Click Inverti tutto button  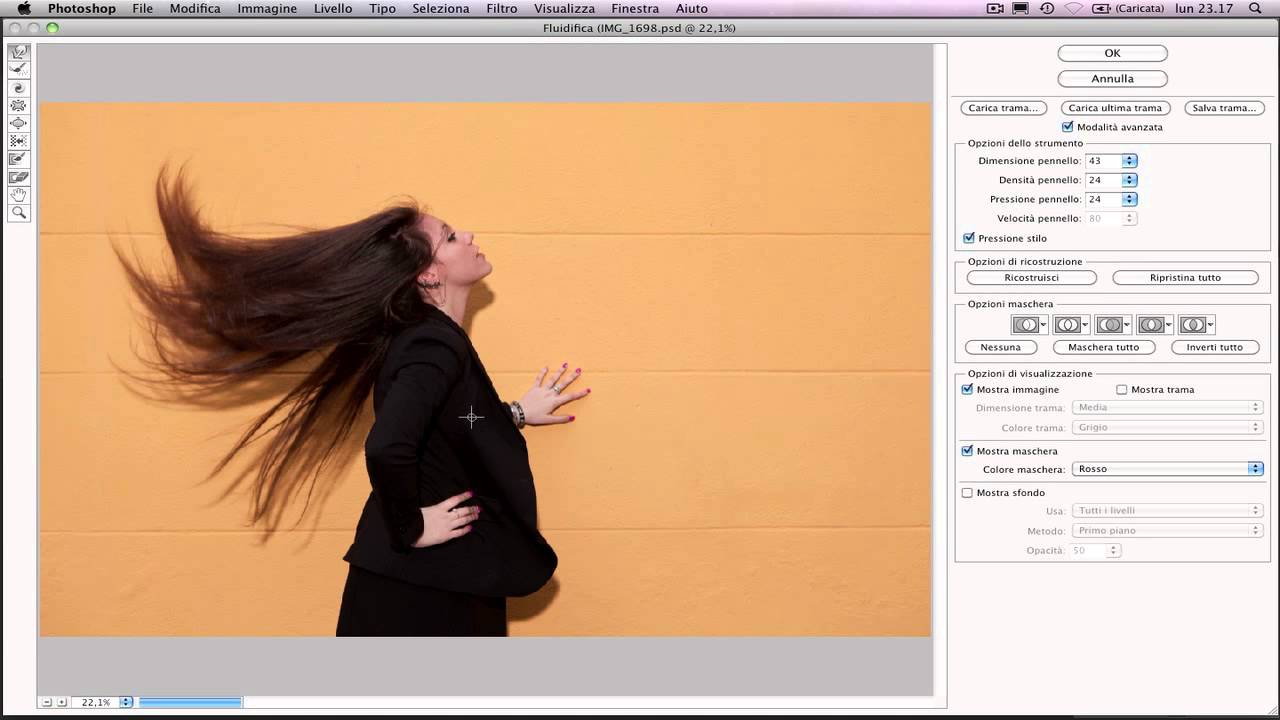[1214, 347]
